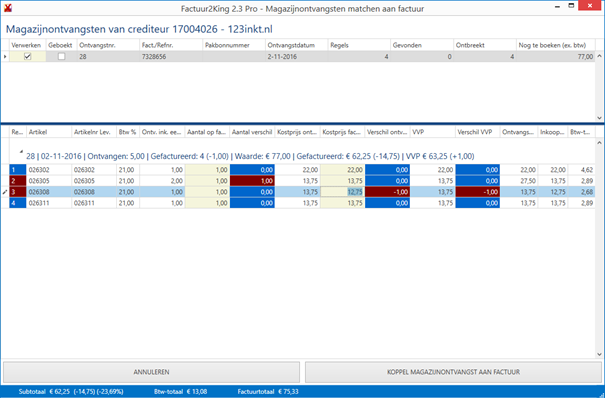Click the VVP column header
The image size is (605, 398).
coord(433,132)
